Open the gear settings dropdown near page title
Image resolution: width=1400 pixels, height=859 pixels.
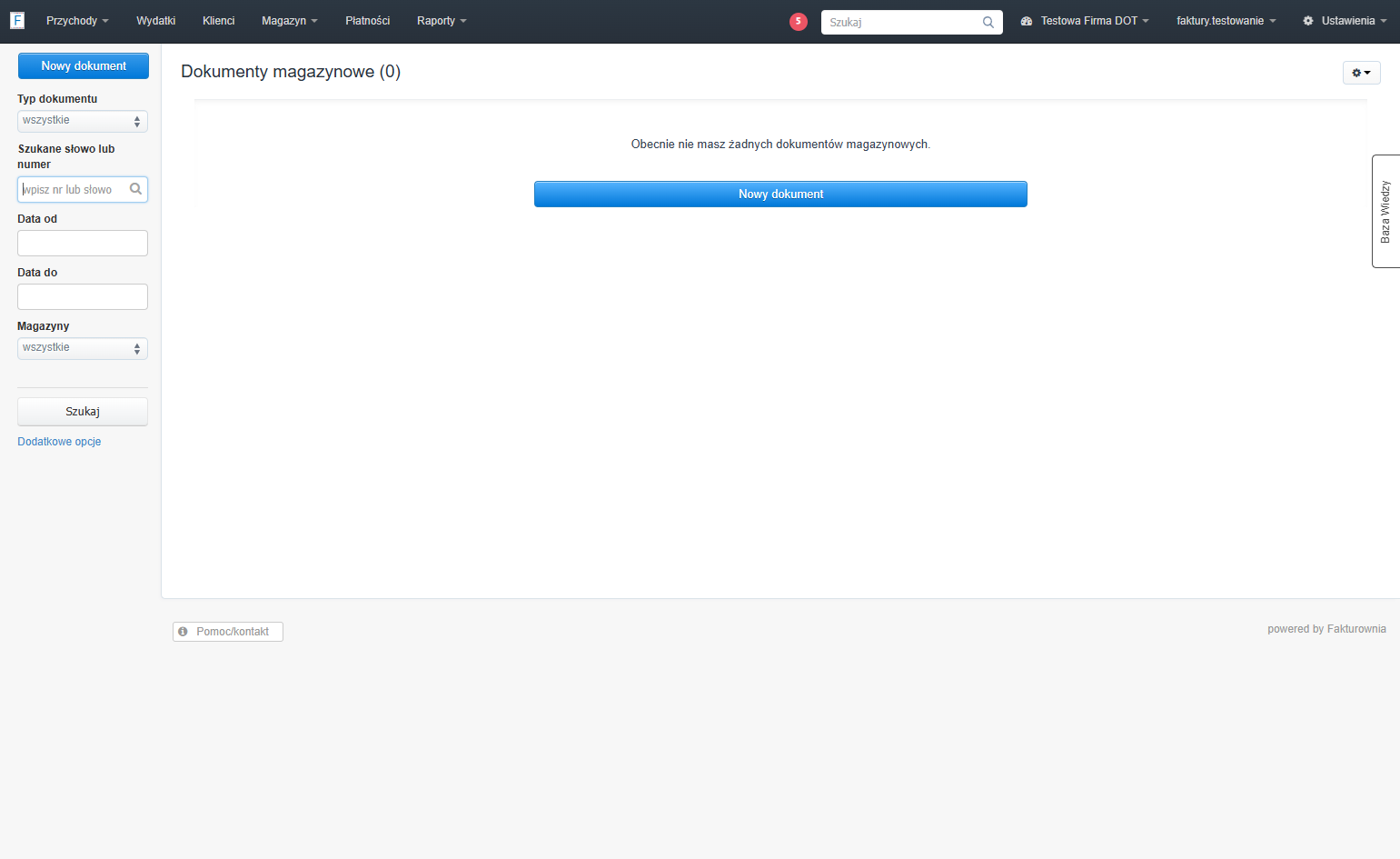[x=1361, y=73]
